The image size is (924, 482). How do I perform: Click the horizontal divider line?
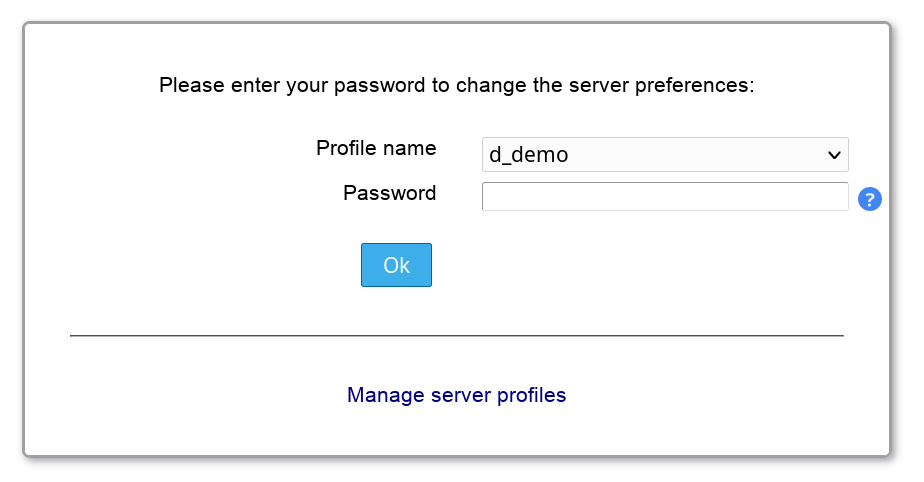456,336
